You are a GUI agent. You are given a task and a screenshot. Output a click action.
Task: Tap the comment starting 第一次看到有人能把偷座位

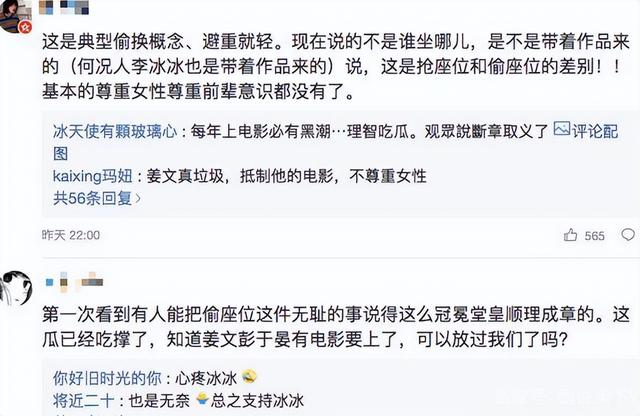[336, 327]
